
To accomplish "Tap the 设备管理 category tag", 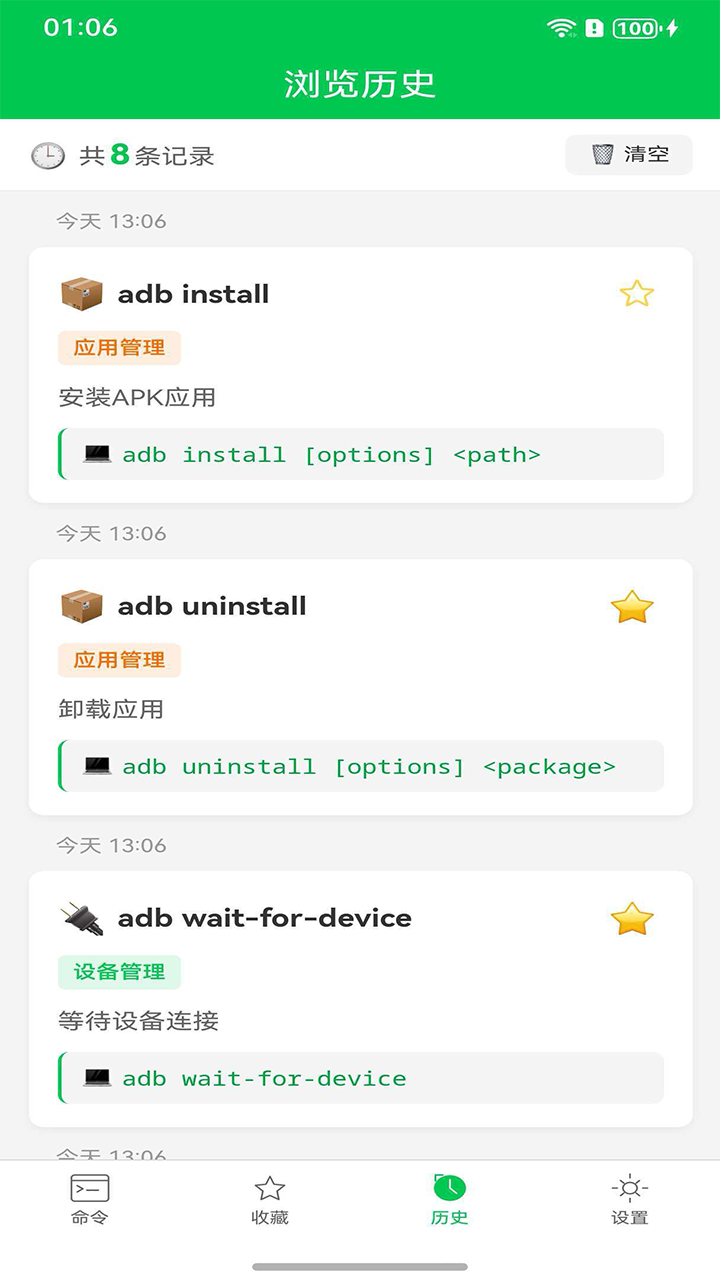I will click(119, 972).
